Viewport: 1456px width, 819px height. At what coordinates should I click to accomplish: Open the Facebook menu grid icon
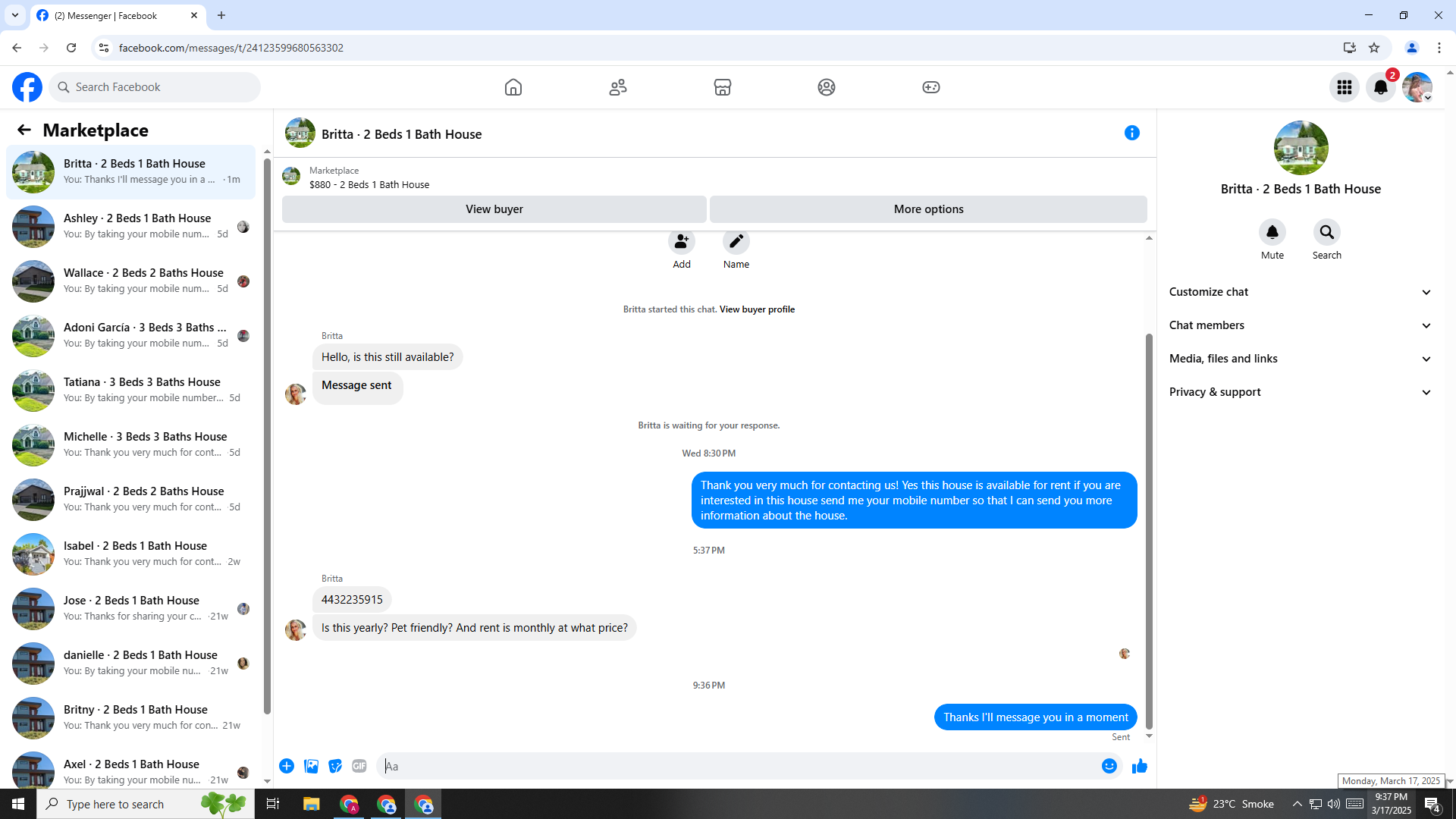[1345, 87]
